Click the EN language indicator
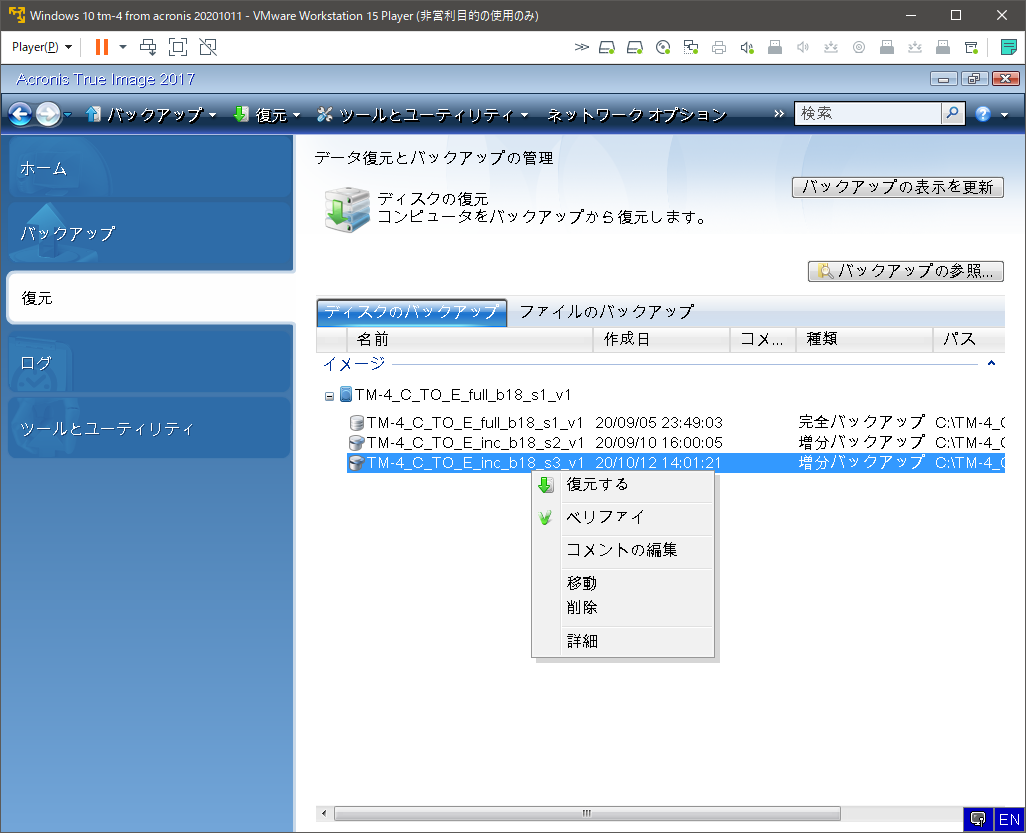 [x=1009, y=819]
